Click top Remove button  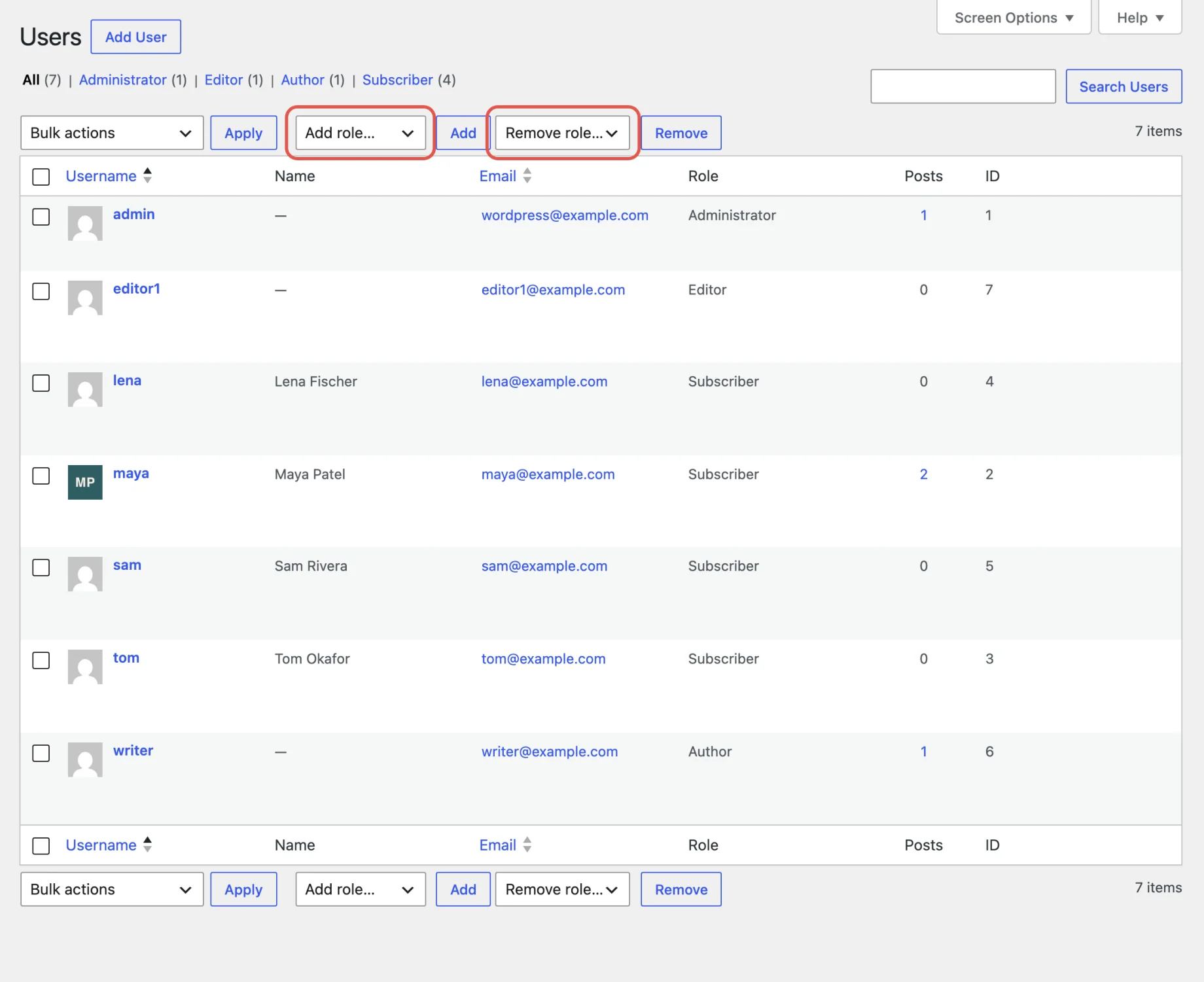coord(681,133)
